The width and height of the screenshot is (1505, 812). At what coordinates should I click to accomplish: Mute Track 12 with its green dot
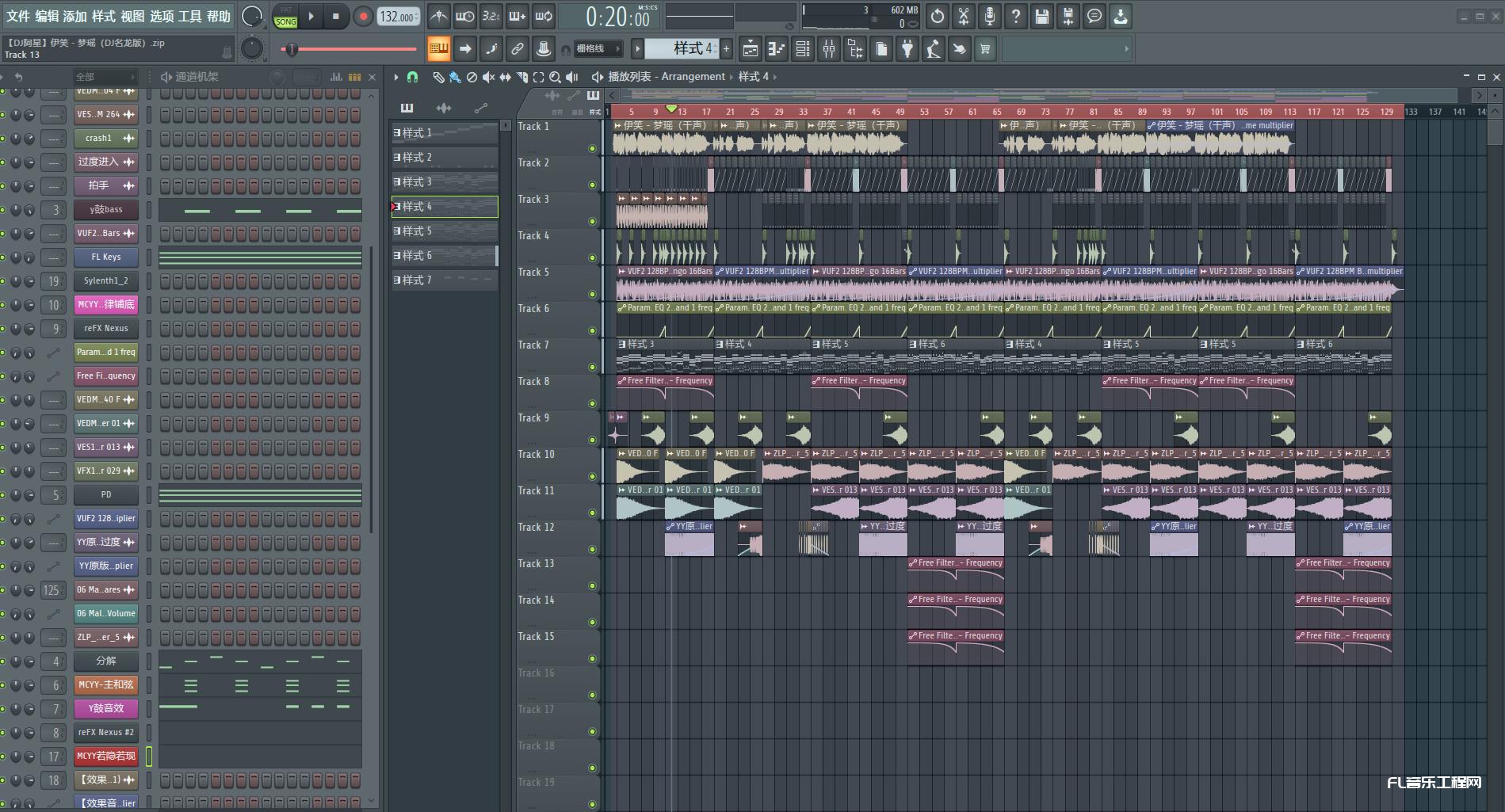coord(592,549)
